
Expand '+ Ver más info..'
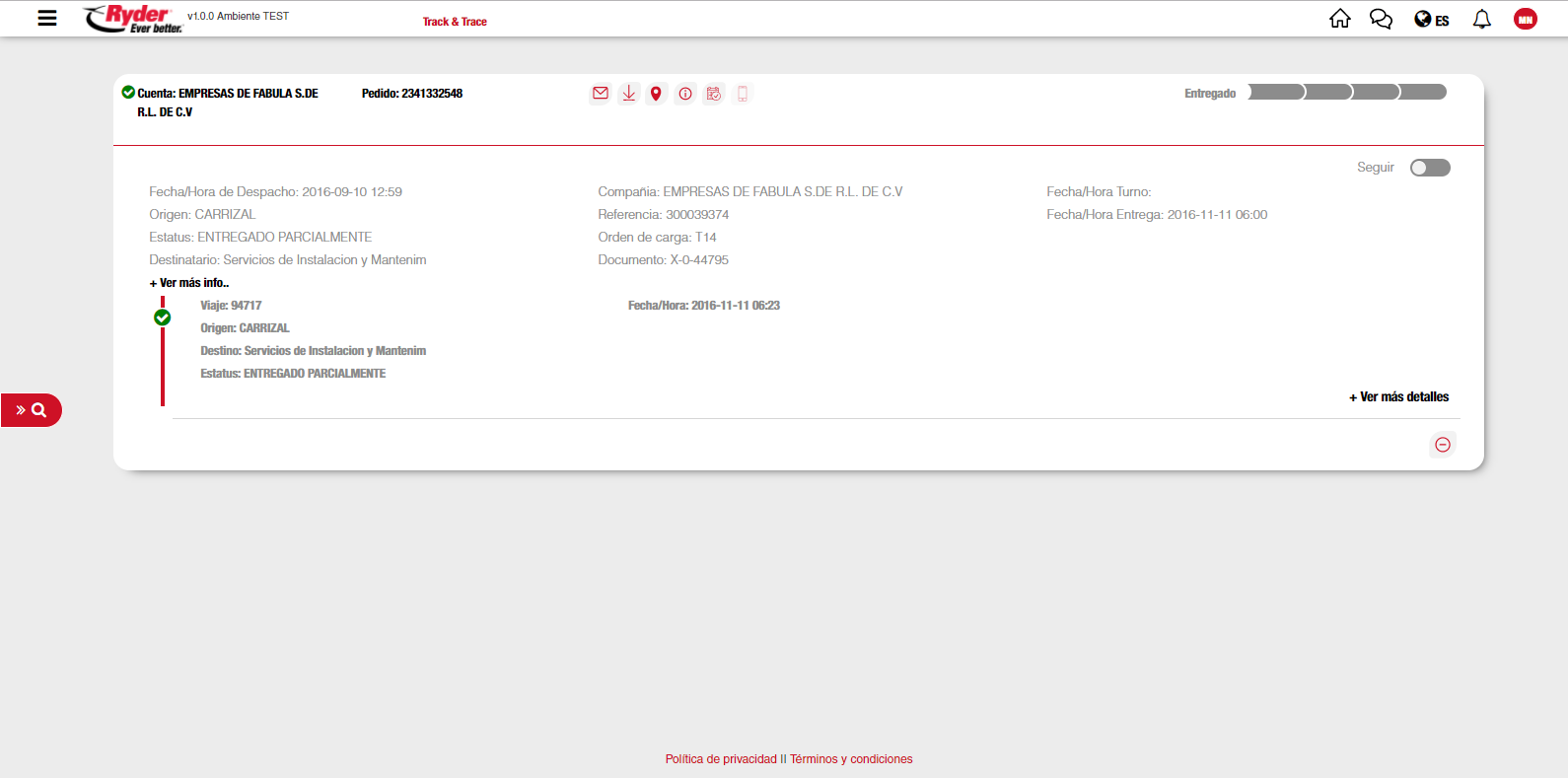tap(189, 283)
